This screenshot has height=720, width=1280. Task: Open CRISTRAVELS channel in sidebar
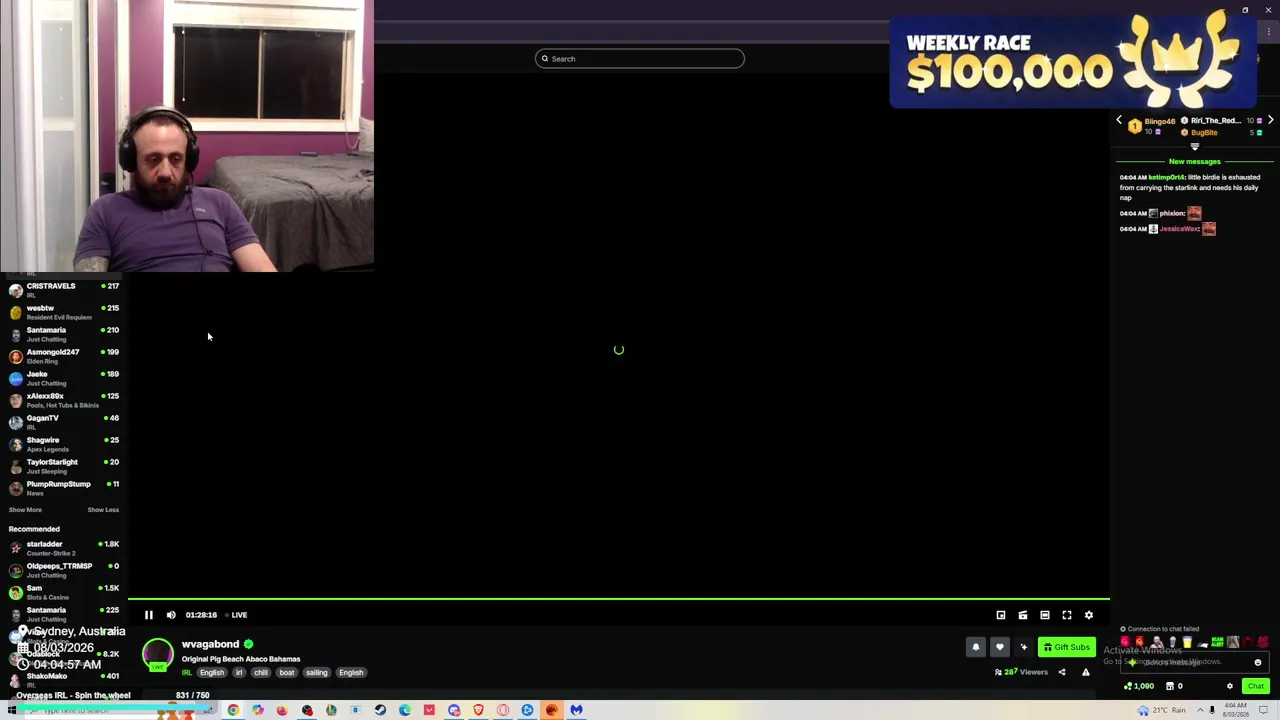click(x=64, y=290)
